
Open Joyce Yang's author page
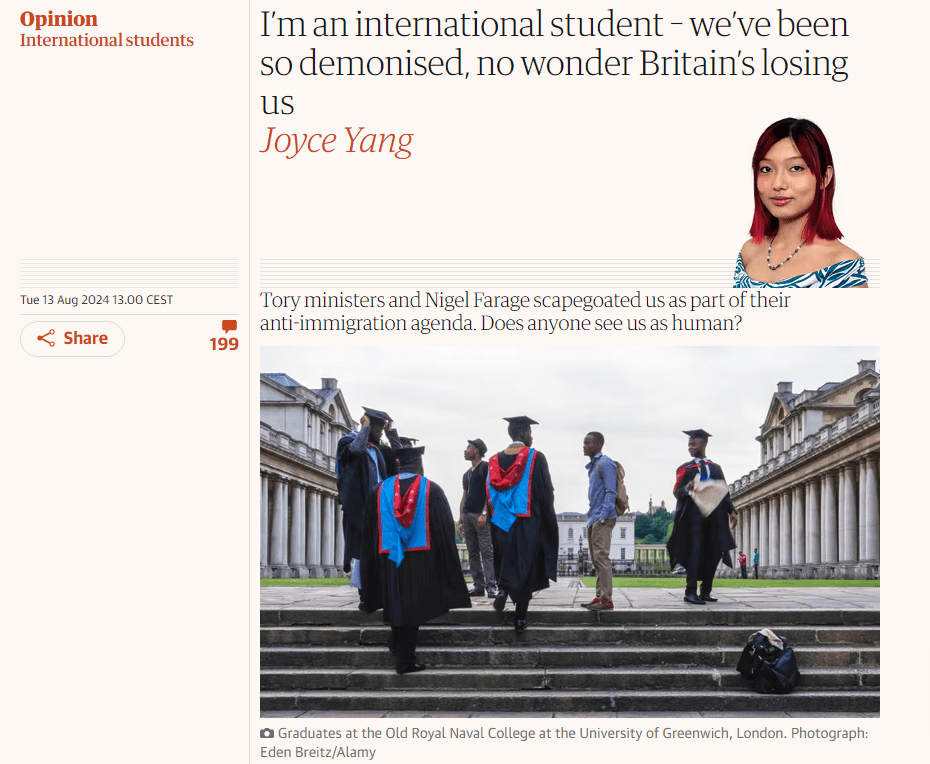336,141
